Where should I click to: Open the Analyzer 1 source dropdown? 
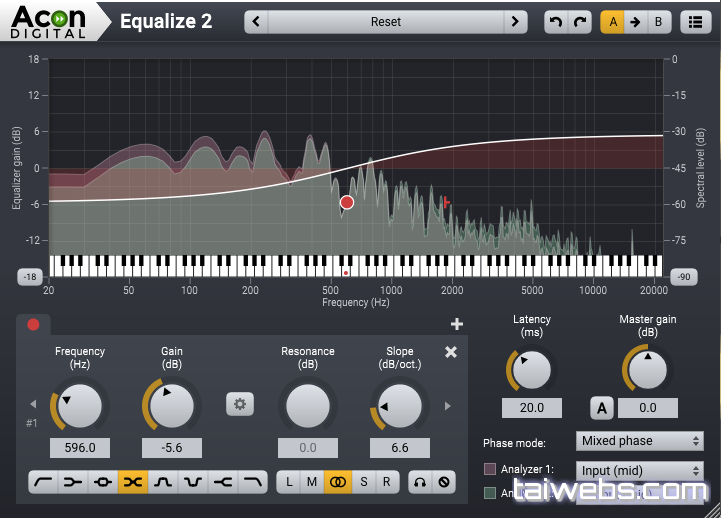click(639, 470)
